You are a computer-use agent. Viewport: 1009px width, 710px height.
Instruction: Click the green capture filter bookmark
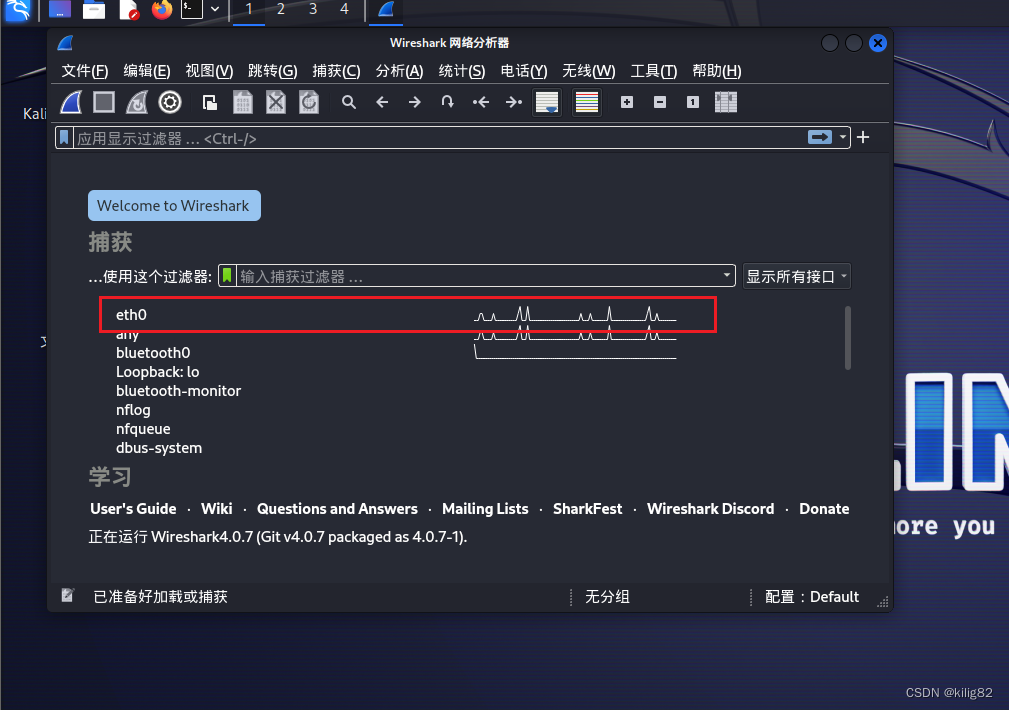pos(227,276)
